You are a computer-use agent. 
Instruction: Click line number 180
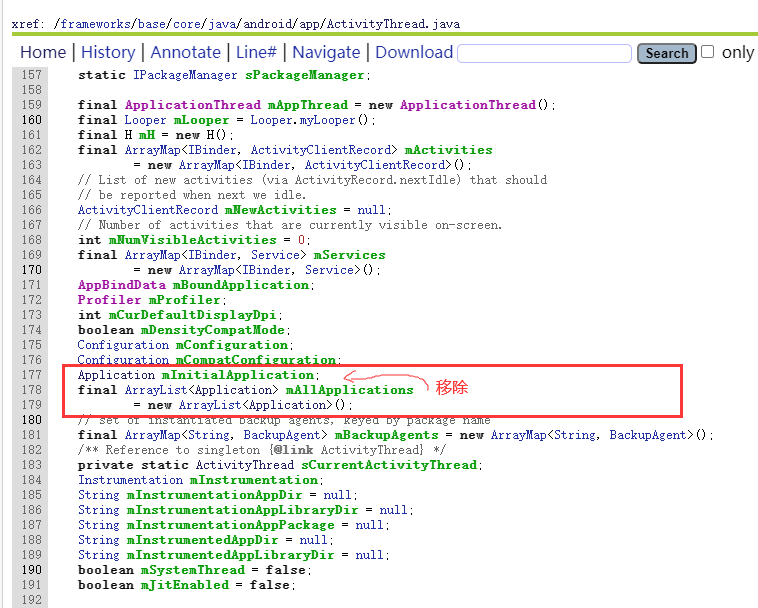point(32,420)
